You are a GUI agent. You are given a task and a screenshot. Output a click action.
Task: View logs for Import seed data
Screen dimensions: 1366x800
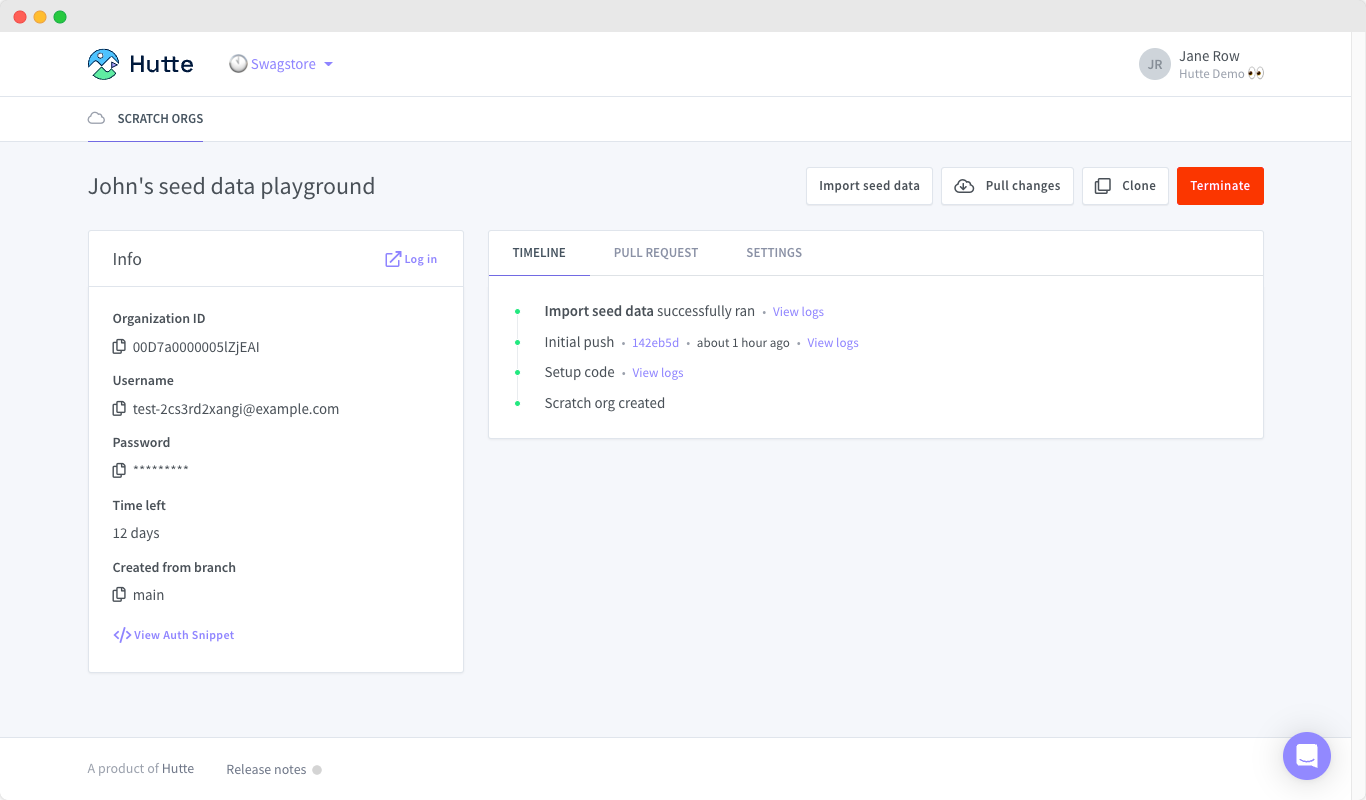798,312
